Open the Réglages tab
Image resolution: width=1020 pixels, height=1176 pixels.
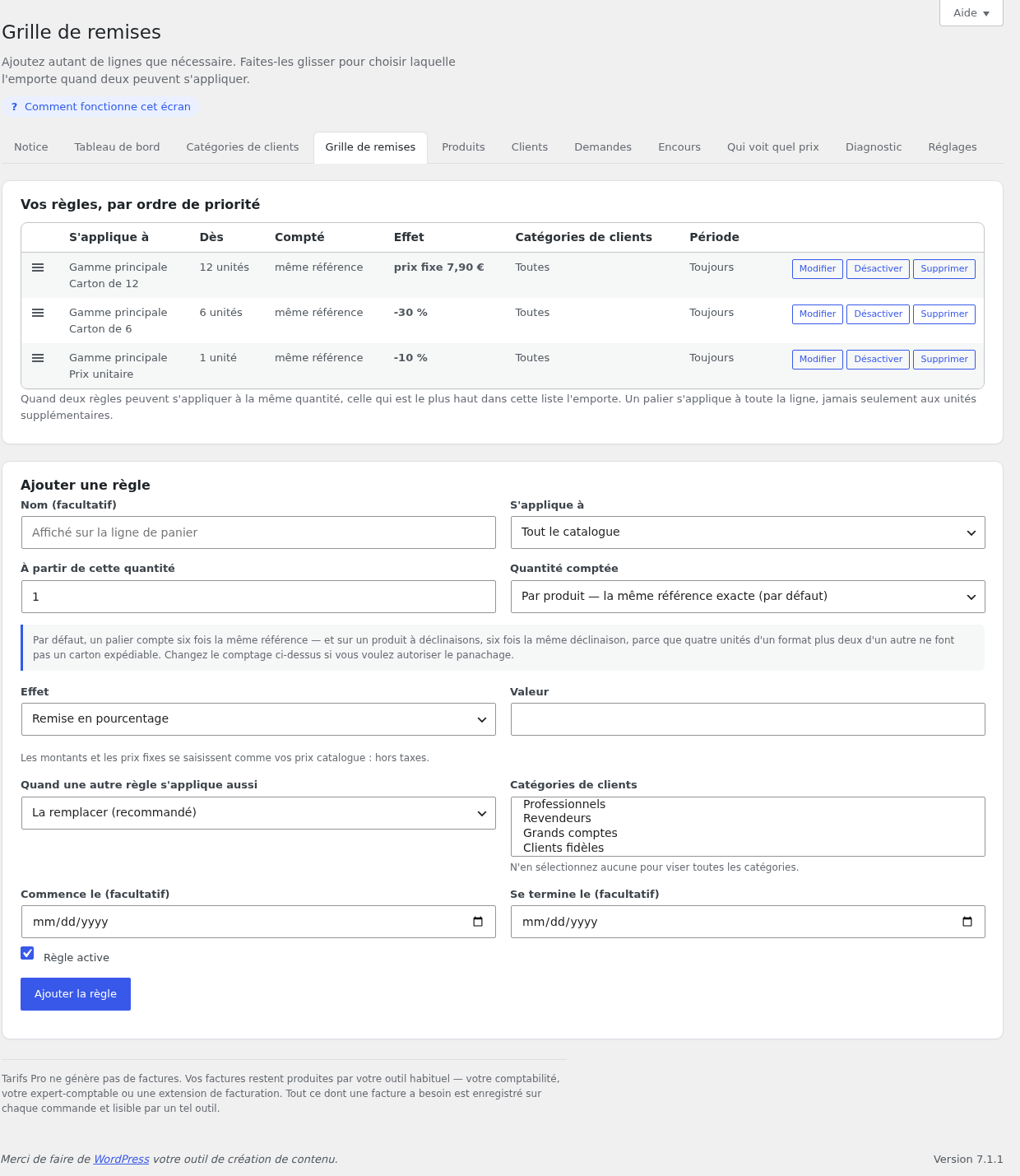pos(953,147)
